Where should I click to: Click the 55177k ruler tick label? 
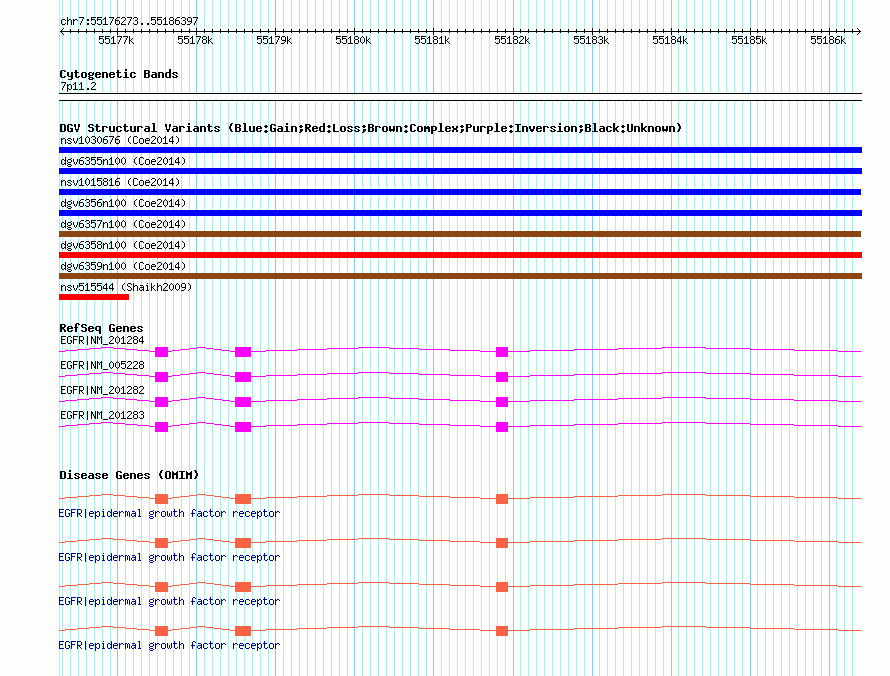(x=116, y=40)
